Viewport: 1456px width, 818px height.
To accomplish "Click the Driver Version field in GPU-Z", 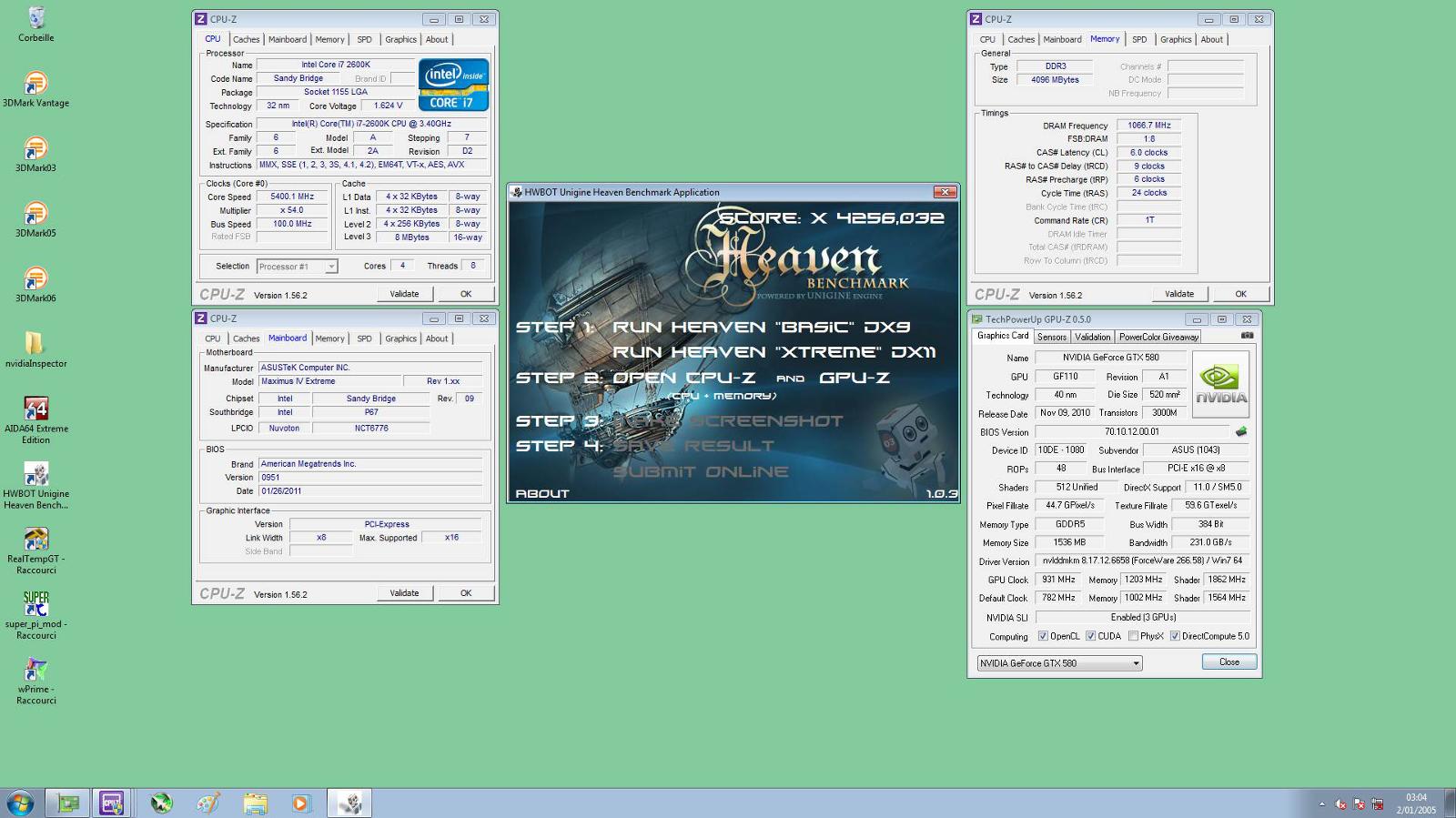I will [1142, 560].
